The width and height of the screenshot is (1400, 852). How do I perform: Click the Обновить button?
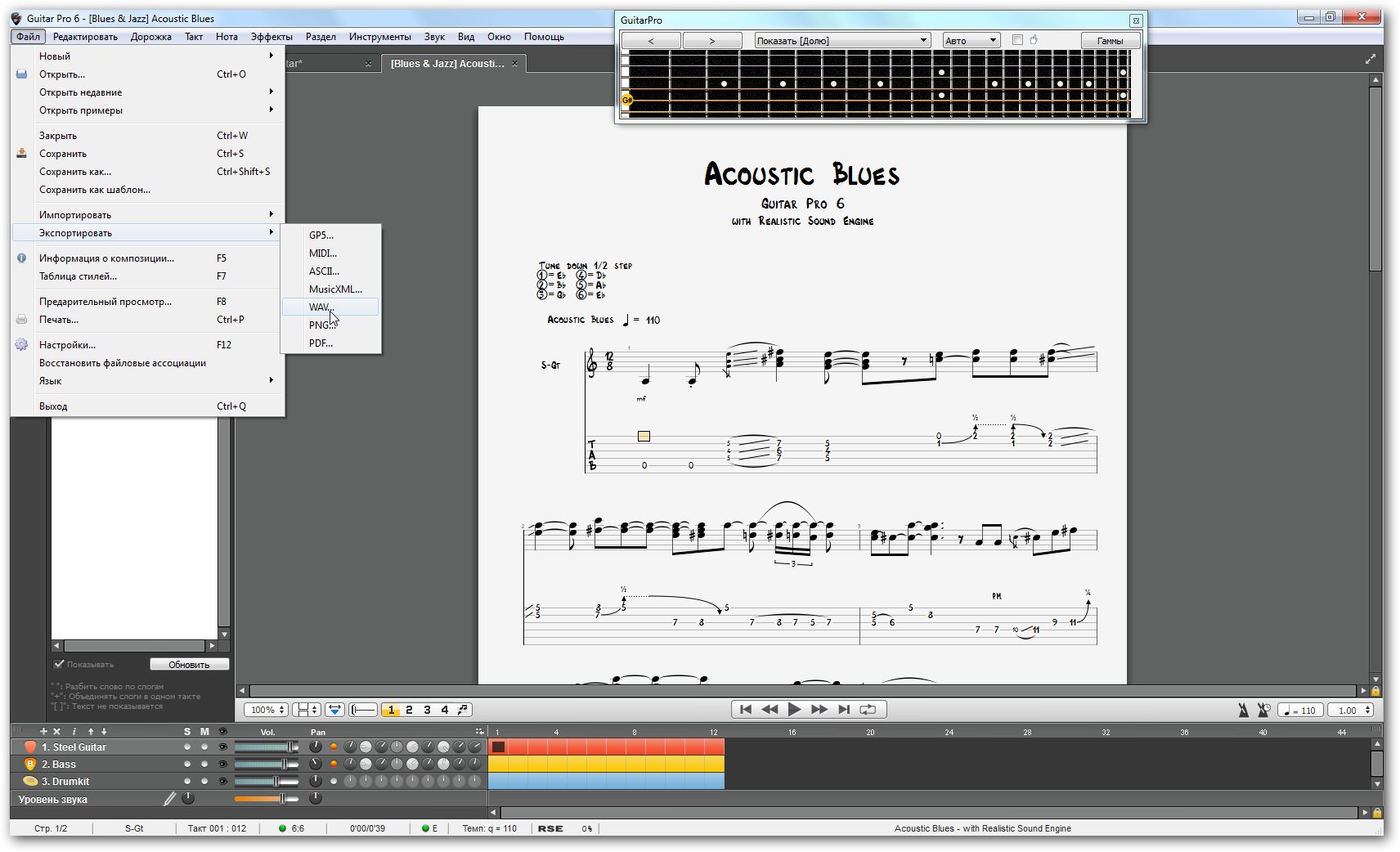pos(189,664)
